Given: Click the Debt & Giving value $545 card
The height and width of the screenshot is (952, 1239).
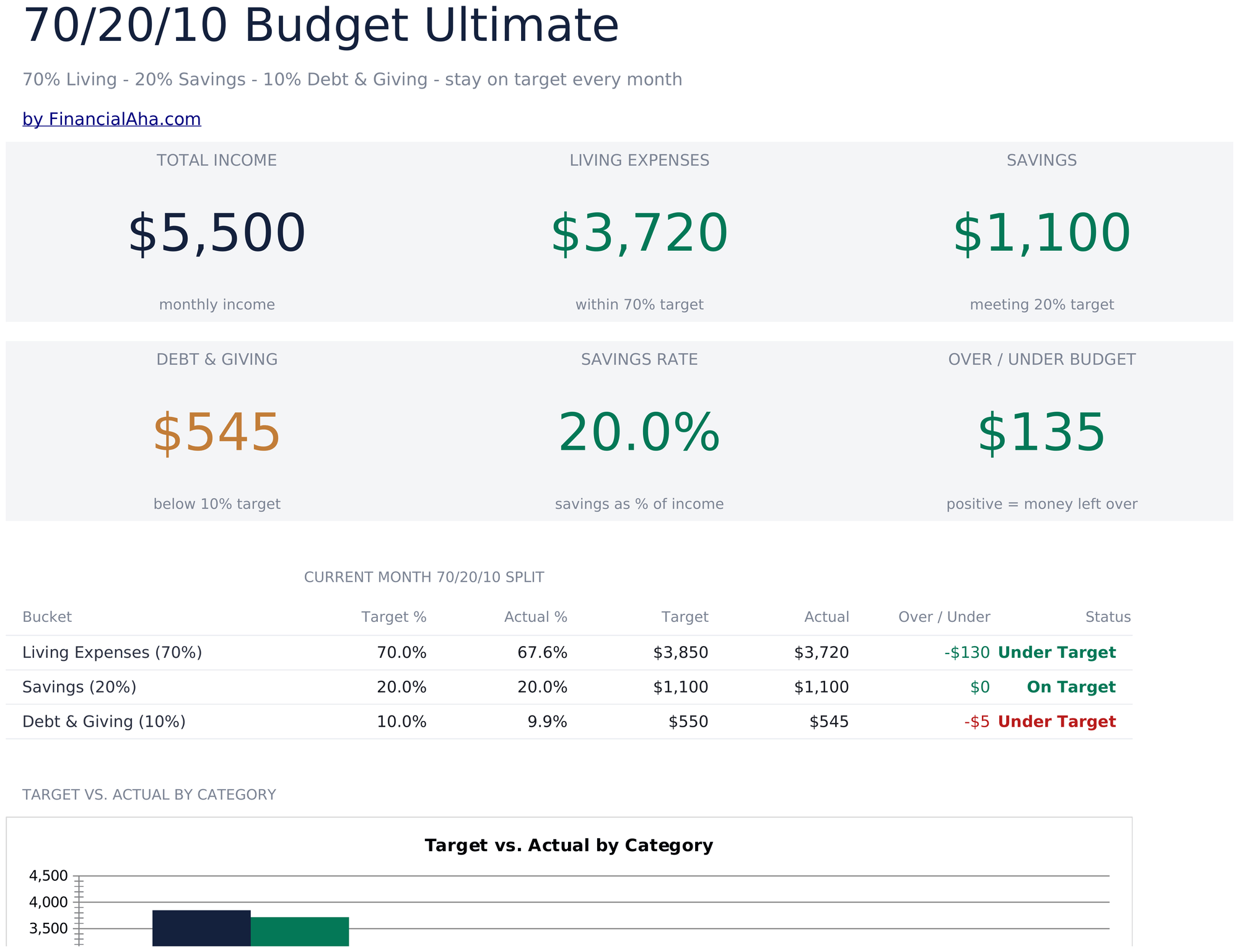Looking at the screenshot, I should (x=217, y=434).
